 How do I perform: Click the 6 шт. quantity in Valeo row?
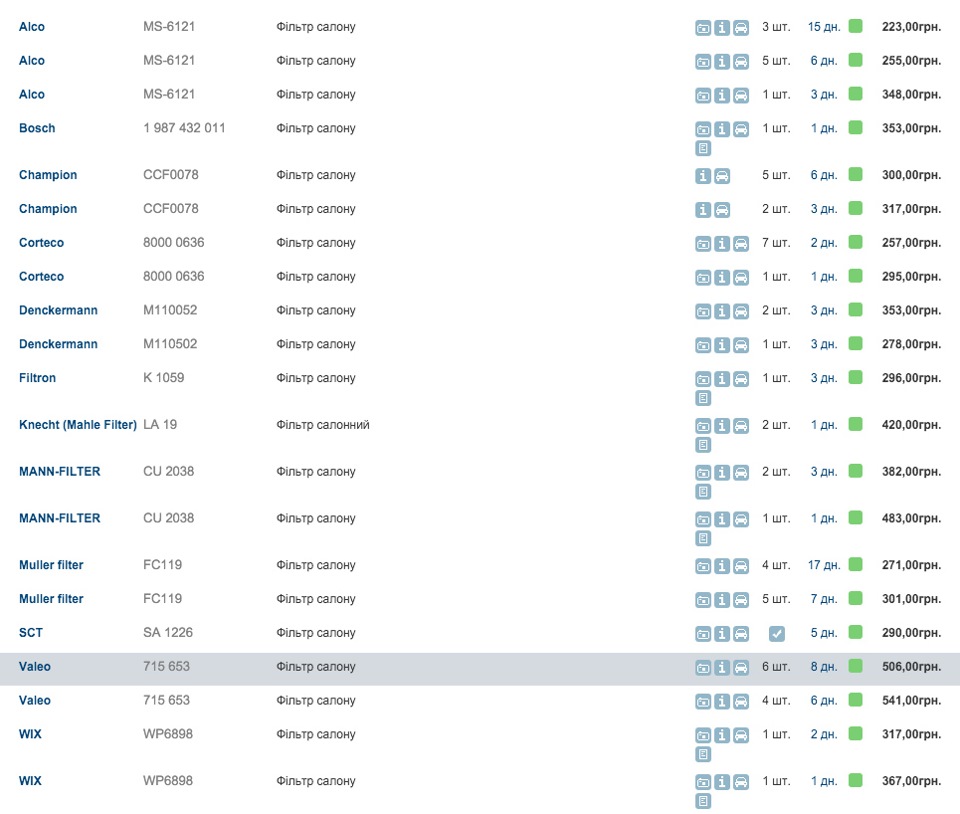tap(776, 667)
